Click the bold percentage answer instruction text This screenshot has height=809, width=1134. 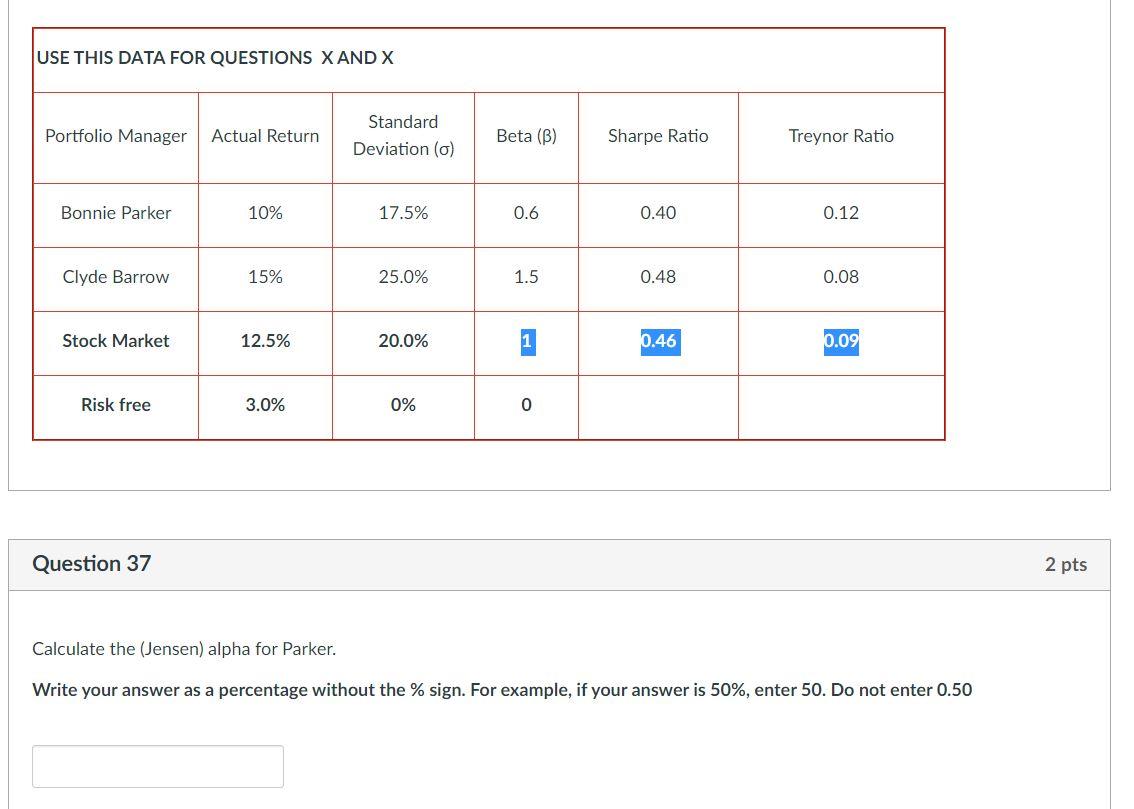point(502,690)
